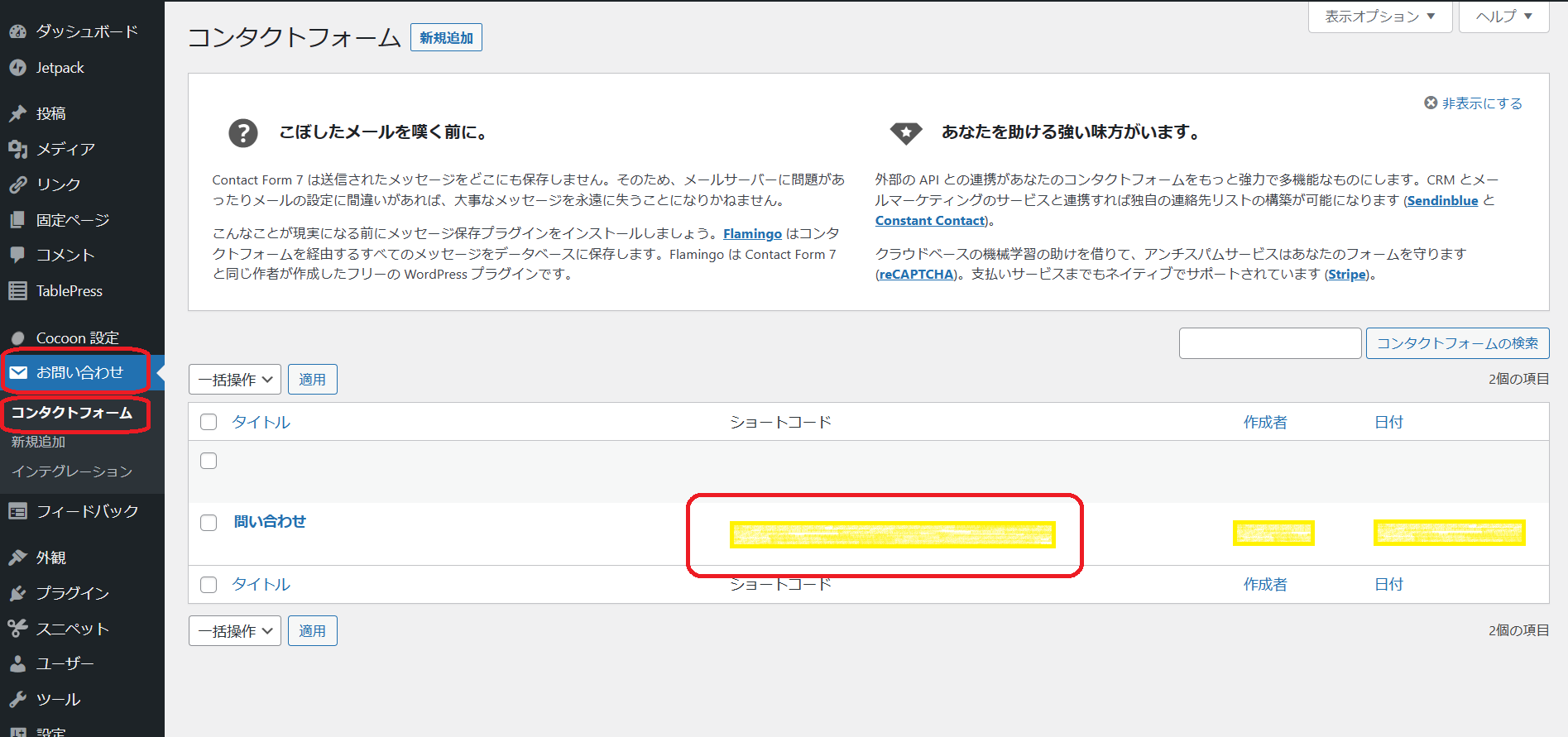Select コンタクトフォーム submenu item
Screen dimensions: 1568x737
[x=72, y=413]
